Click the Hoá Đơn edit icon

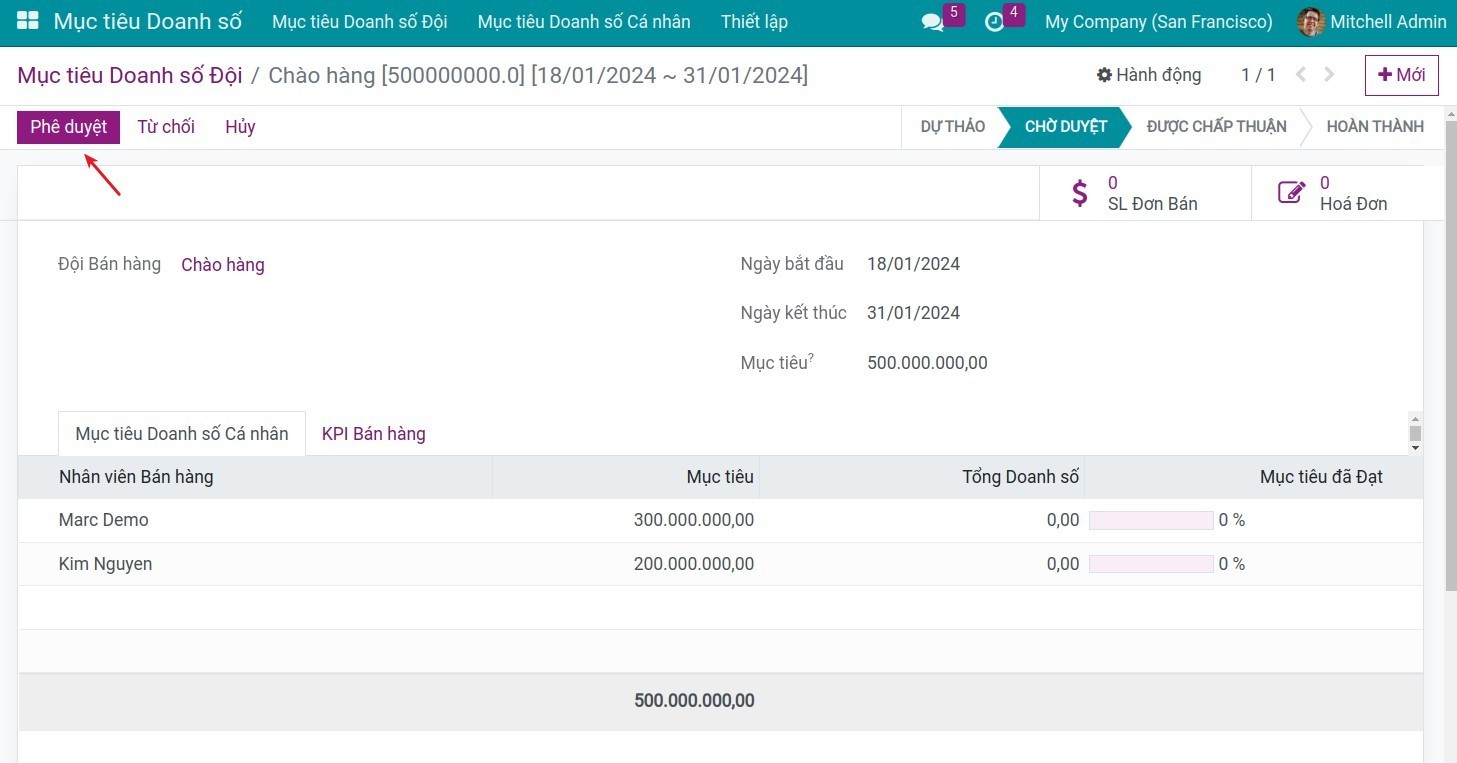point(1291,193)
